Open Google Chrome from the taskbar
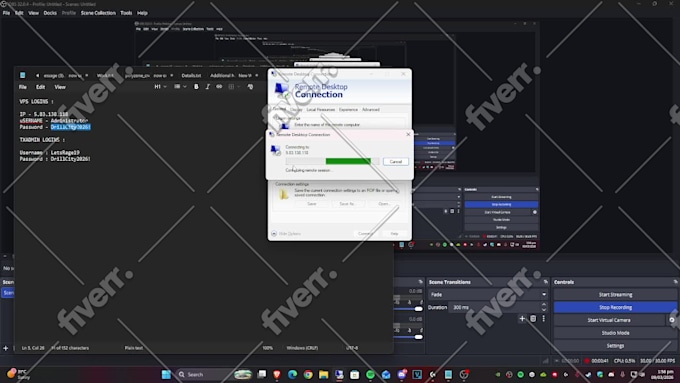Viewport: 680px width, 383px height. coord(308,374)
